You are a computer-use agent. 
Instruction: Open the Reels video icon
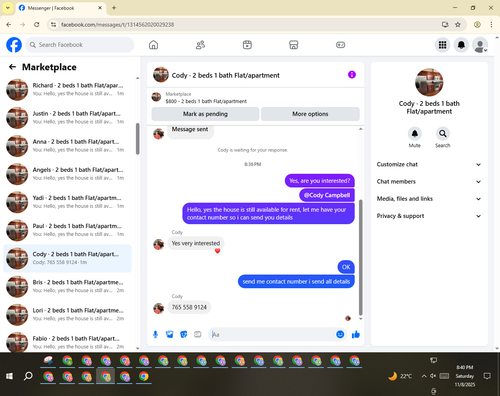click(x=247, y=45)
